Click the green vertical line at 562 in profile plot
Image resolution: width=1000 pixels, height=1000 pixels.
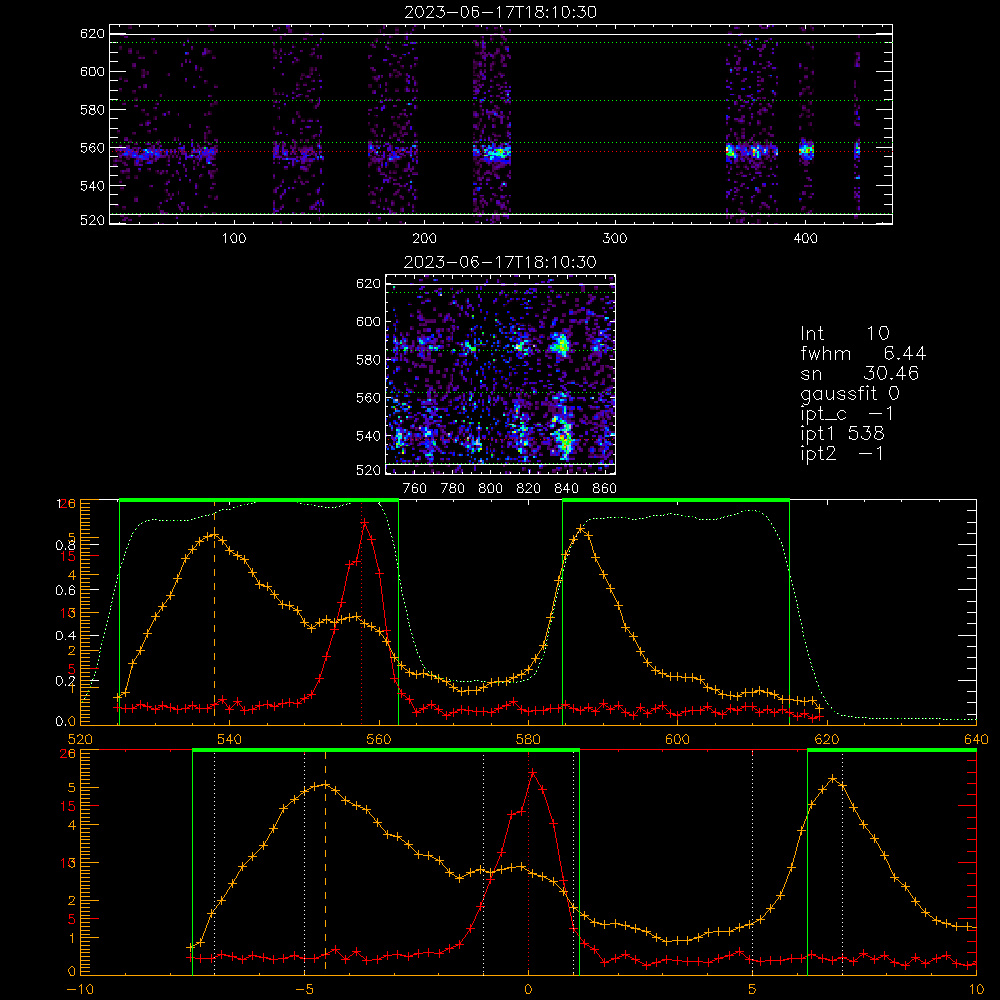[399, 612]
